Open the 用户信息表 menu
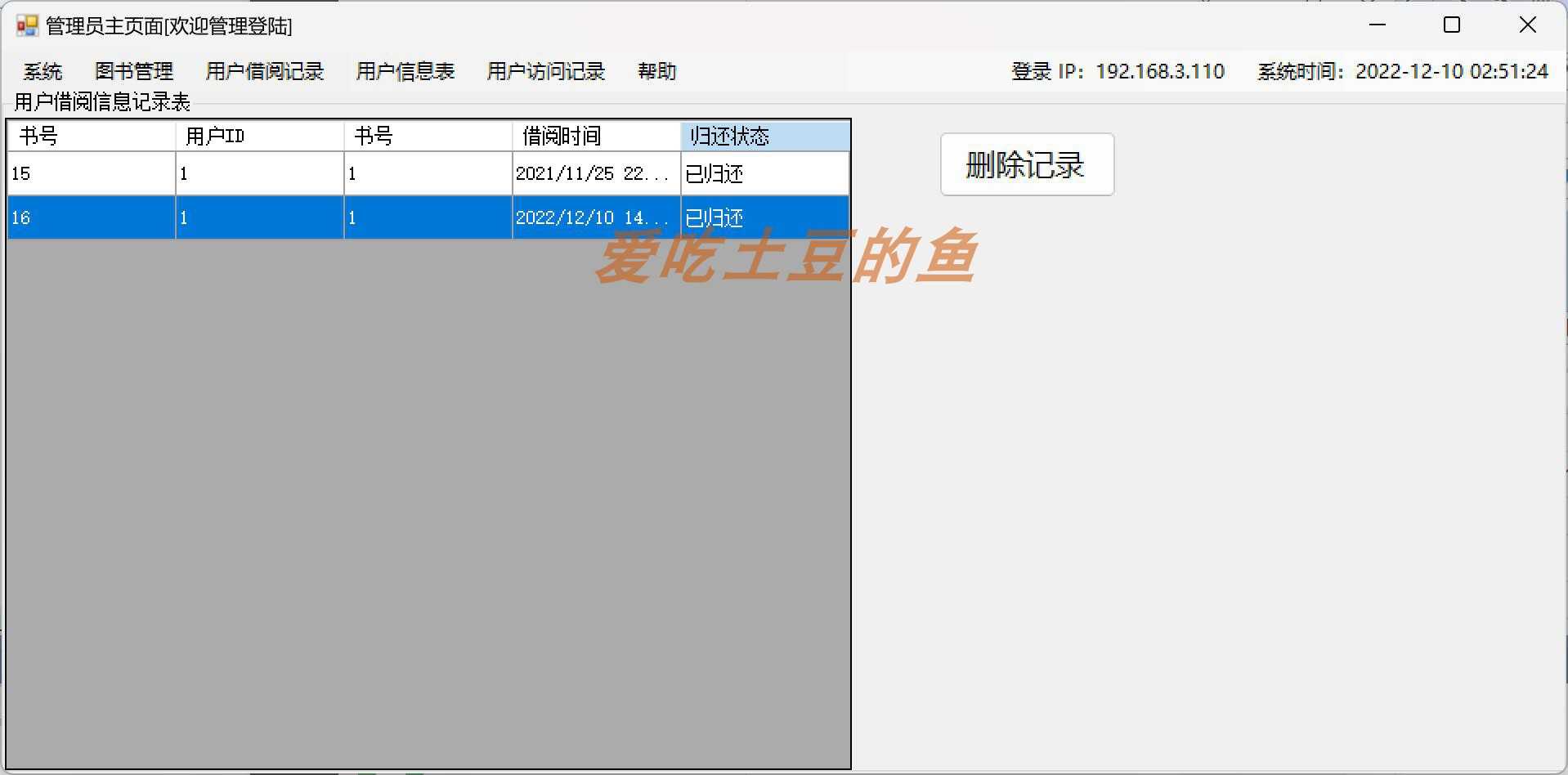1568x775 pixels. [x=405, y=72]
